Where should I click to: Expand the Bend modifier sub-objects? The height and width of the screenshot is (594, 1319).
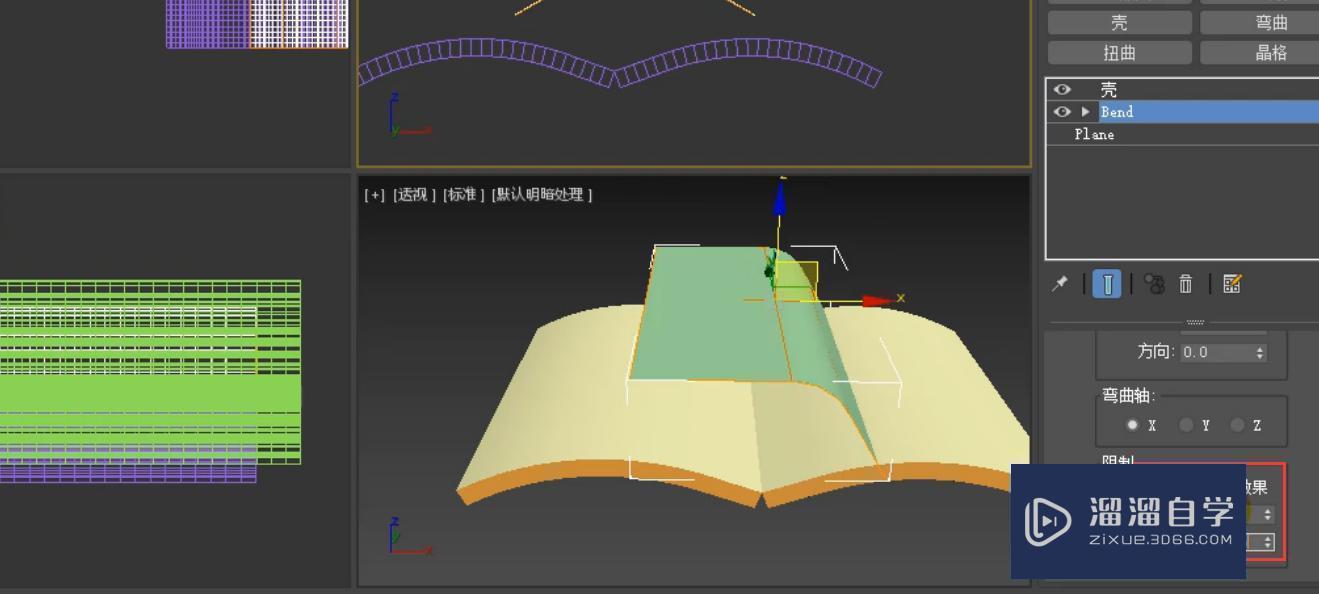click(x=1085, y=112)
